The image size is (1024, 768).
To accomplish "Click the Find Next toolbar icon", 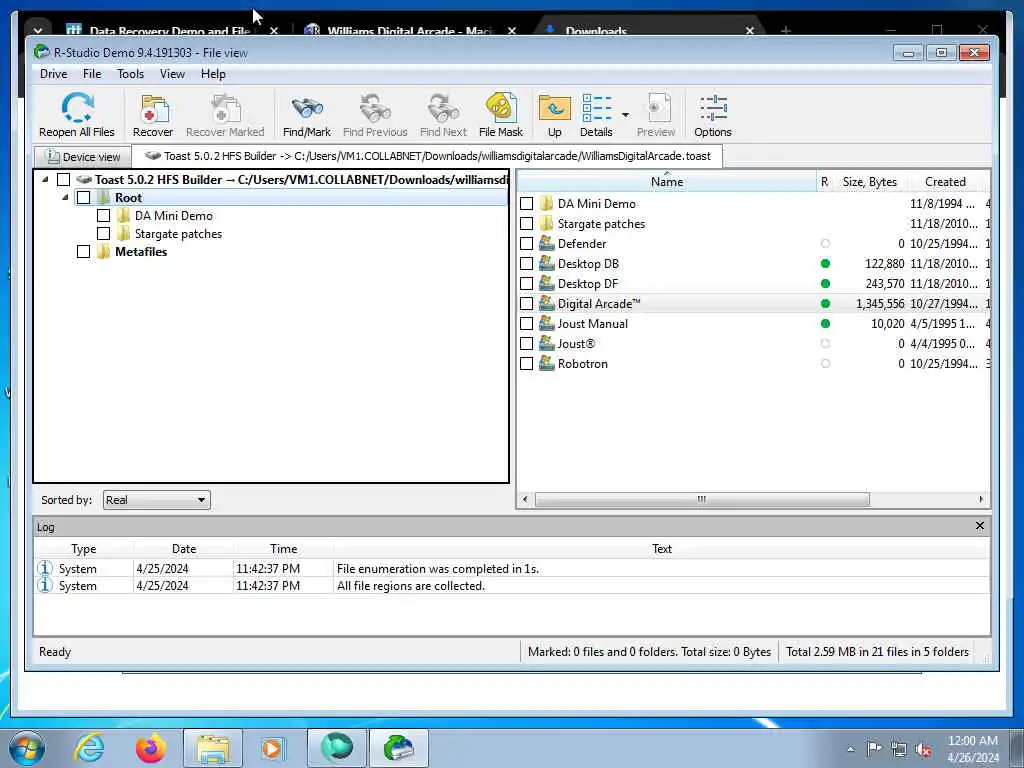I will pyautogui.click(x=443, y=108).
